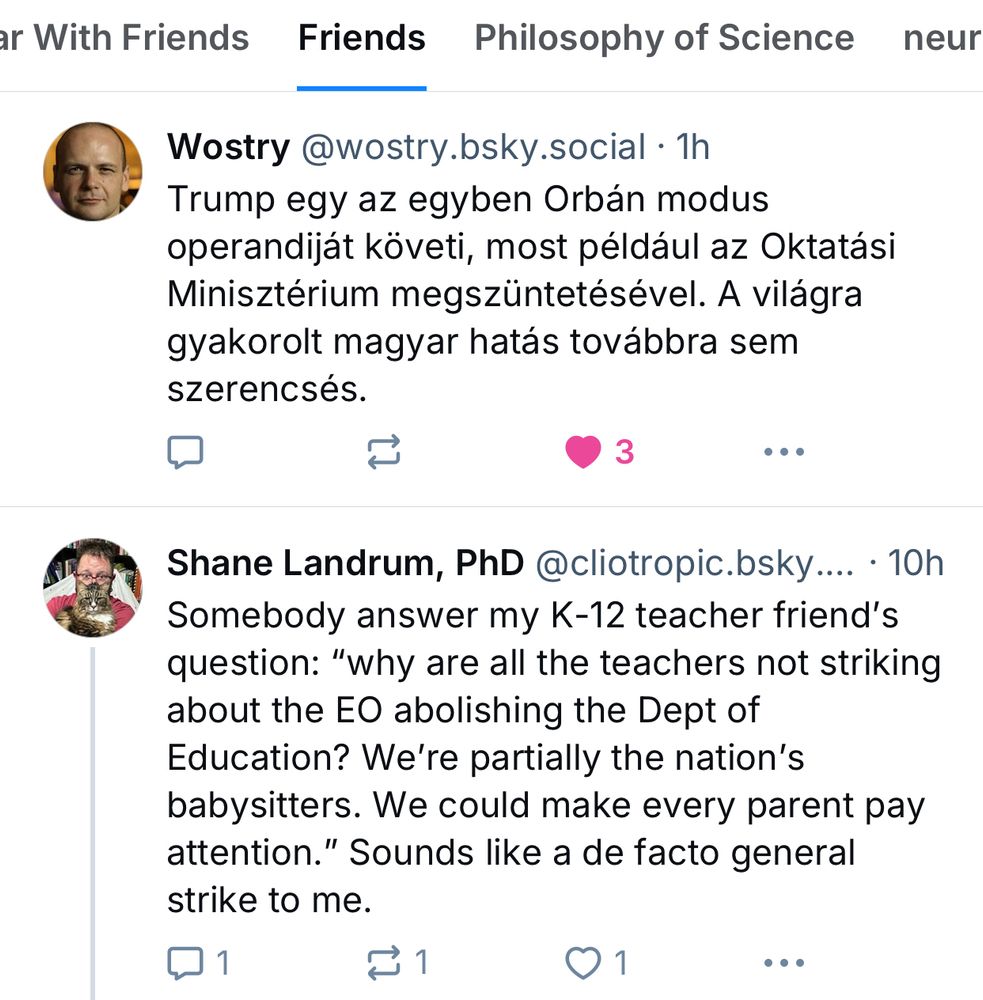The height and width of the screenshot is (1000, 983).
Task: Switch to Philosophy of Science feed tab
Action: (663, 38)
